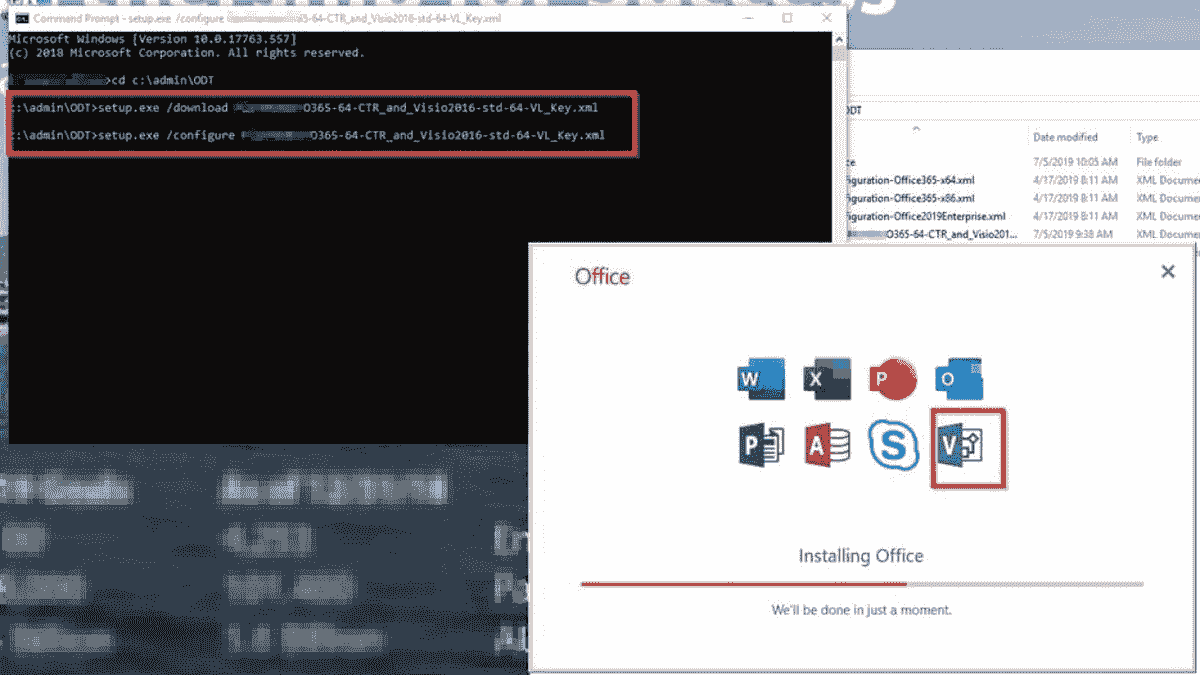Dismiss the Office installer dialog
1200x675 pixels.
(x=1167, y=271)
